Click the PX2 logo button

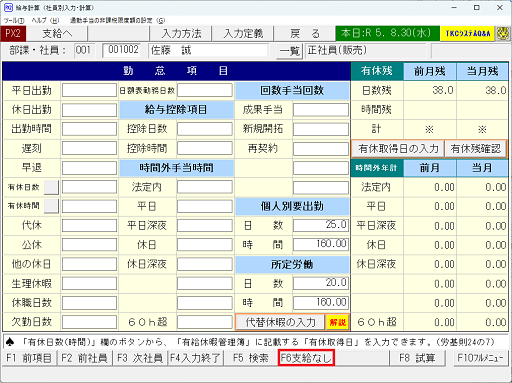click(13, 34)
